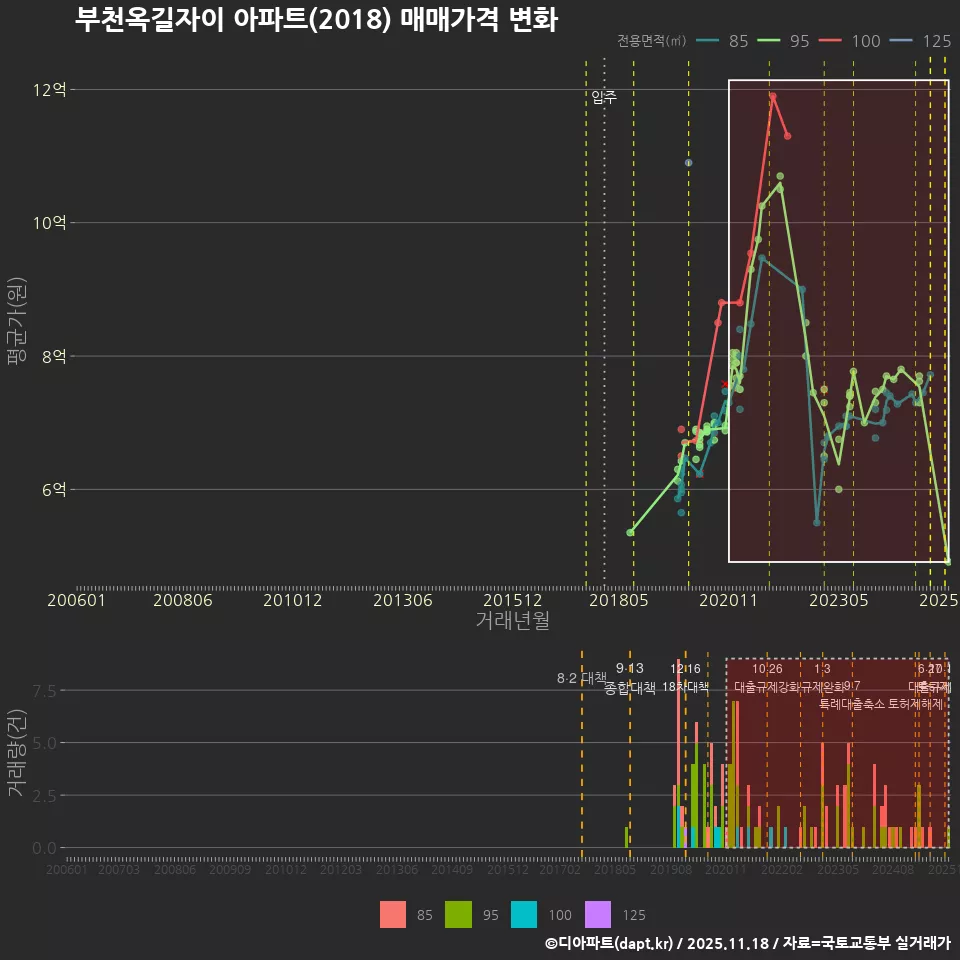Click the 8·2 대책 policy label
This screenshot has height=960, width=960.
click(x=581, y=676)
